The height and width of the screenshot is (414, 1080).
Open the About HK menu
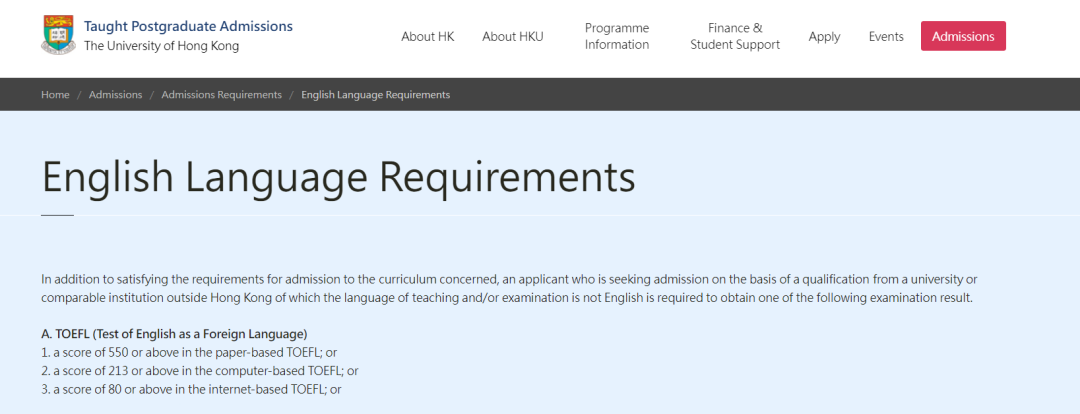427,36
